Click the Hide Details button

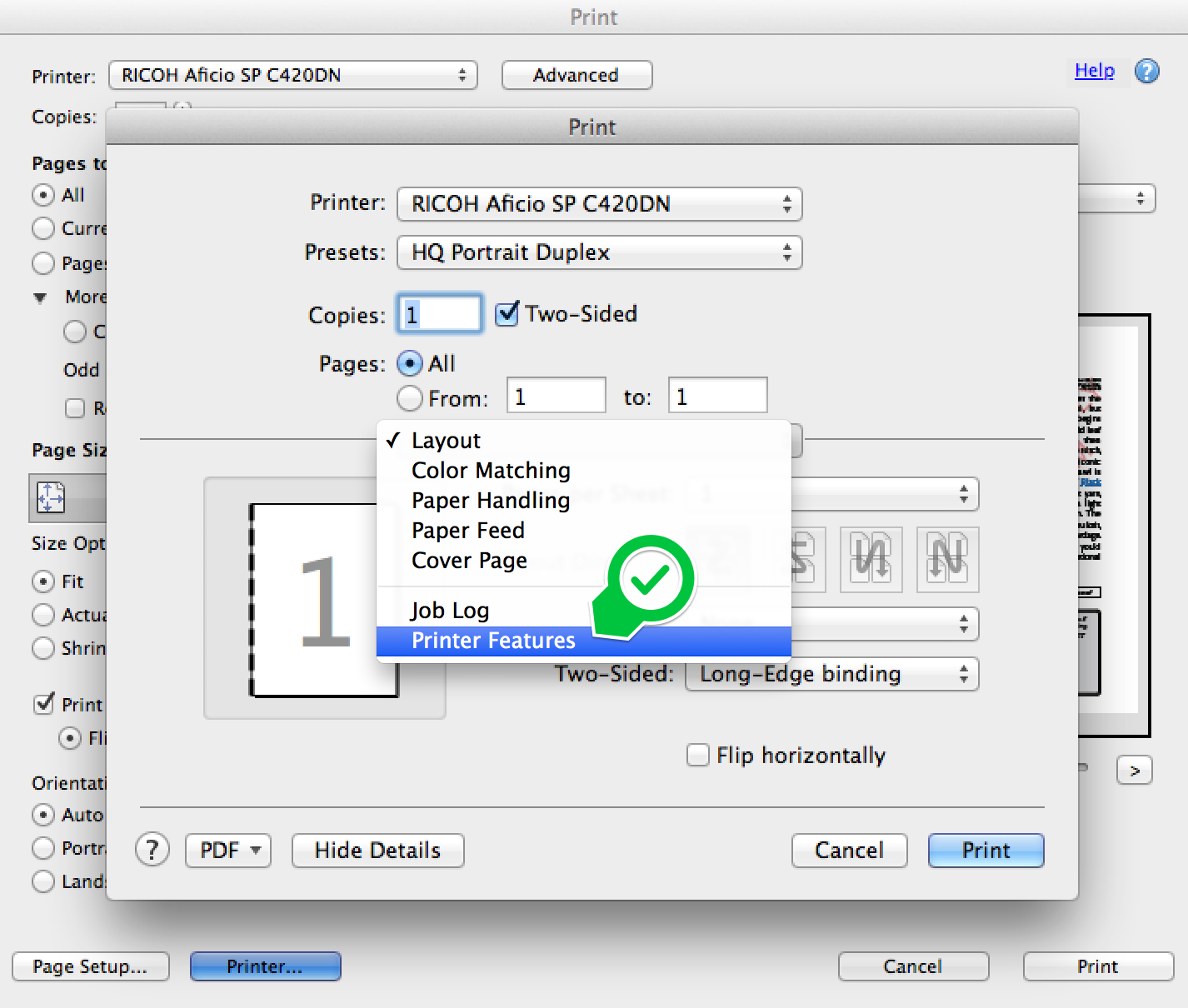pyautogui.click(x=377, y=851)
